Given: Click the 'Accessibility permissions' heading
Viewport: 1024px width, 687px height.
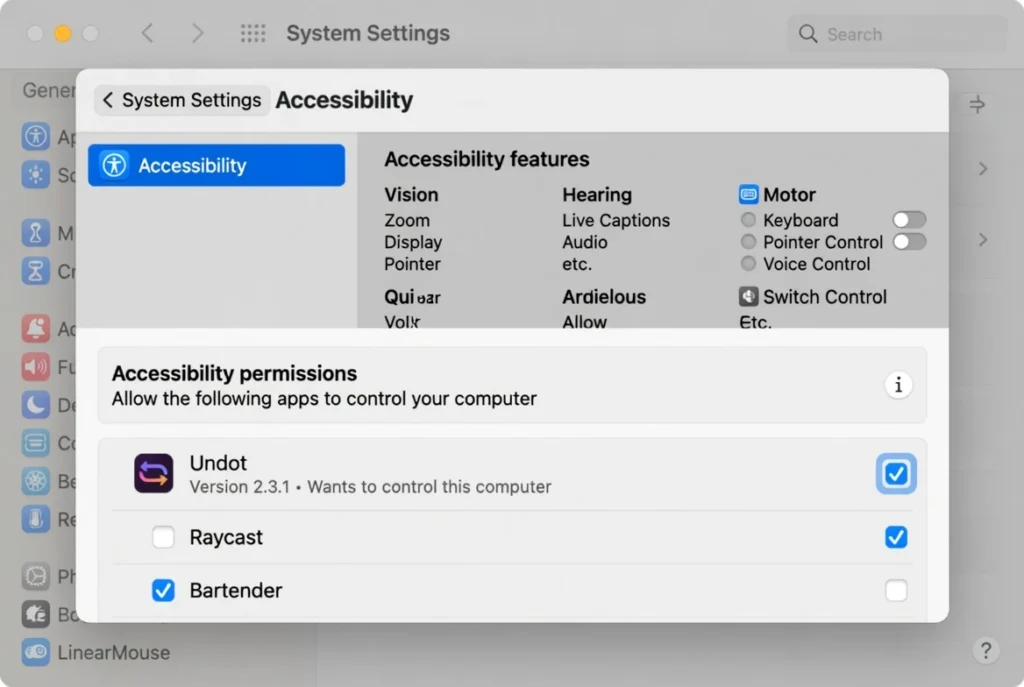Looking at the screenshot, I should click(234, 373).
